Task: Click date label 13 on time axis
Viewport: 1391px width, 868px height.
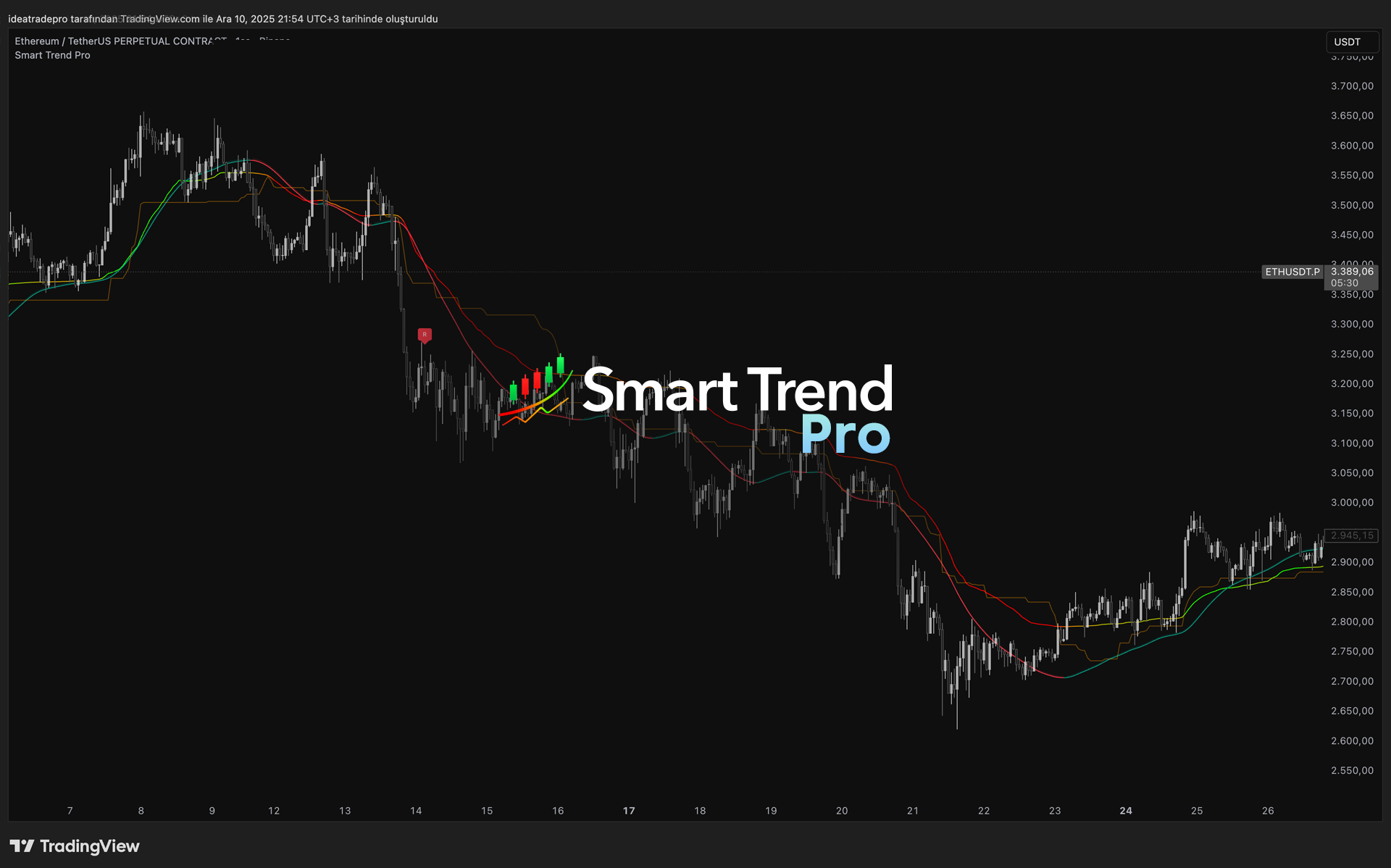Action: tap(345, 811)
